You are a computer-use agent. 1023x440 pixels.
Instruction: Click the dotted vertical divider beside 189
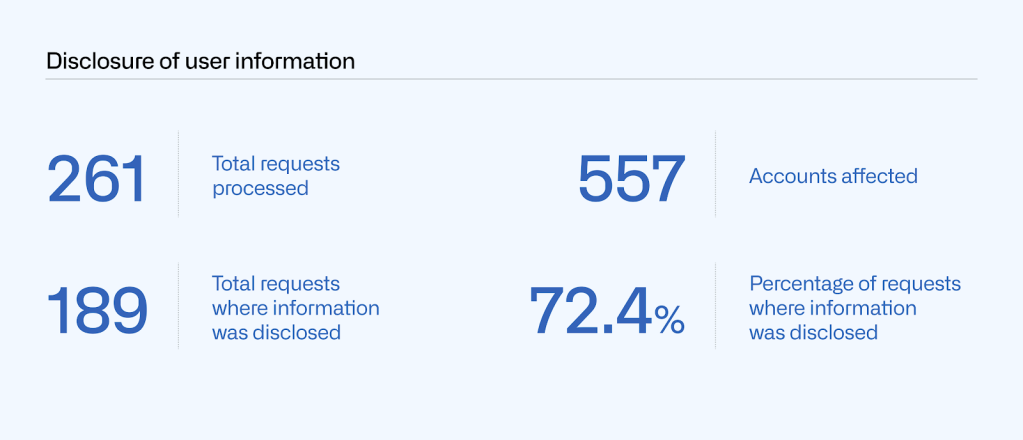[179, 306]
